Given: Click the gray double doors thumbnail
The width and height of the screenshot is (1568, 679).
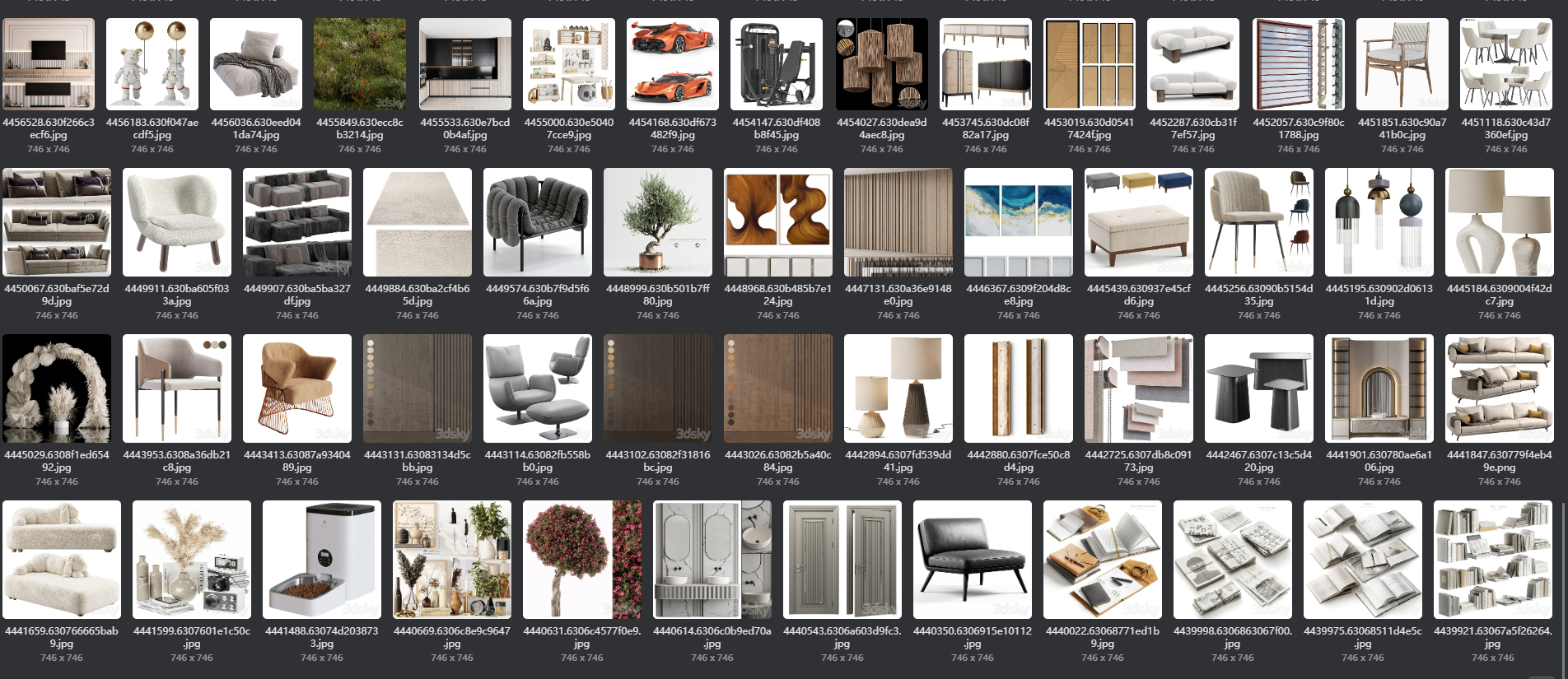Looking at the screenshot, I should coord(842,560).
